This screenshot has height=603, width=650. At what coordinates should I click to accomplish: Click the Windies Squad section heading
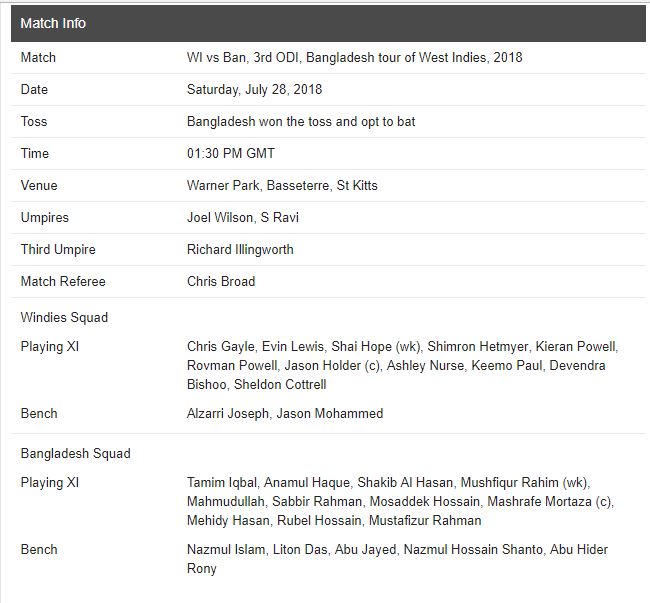64,318
